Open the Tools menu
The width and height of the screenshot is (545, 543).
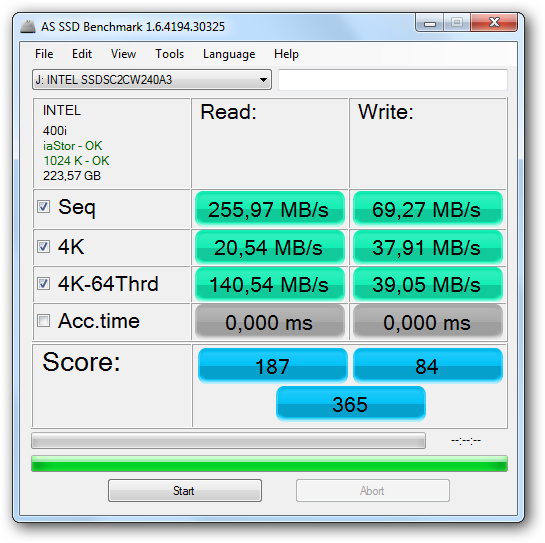[x=169, y=54]
